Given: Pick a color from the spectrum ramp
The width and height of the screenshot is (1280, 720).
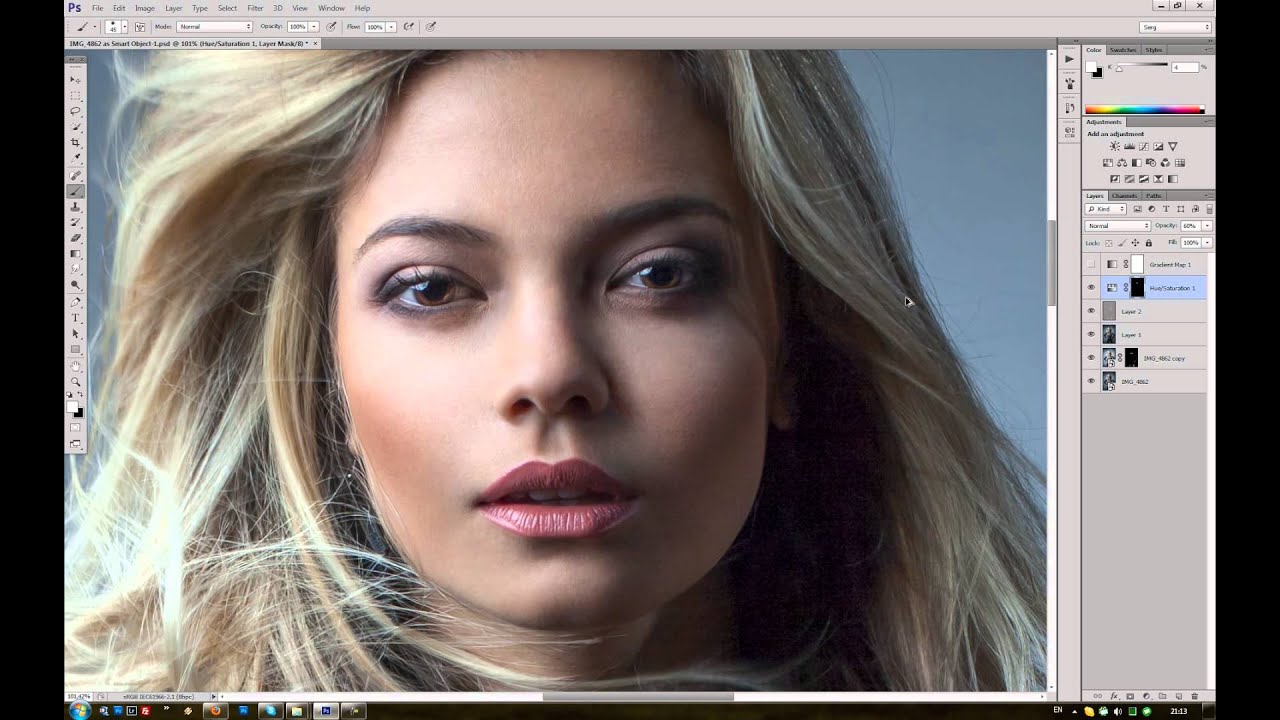Looking at the screenshot, I should coord(1145,110).
